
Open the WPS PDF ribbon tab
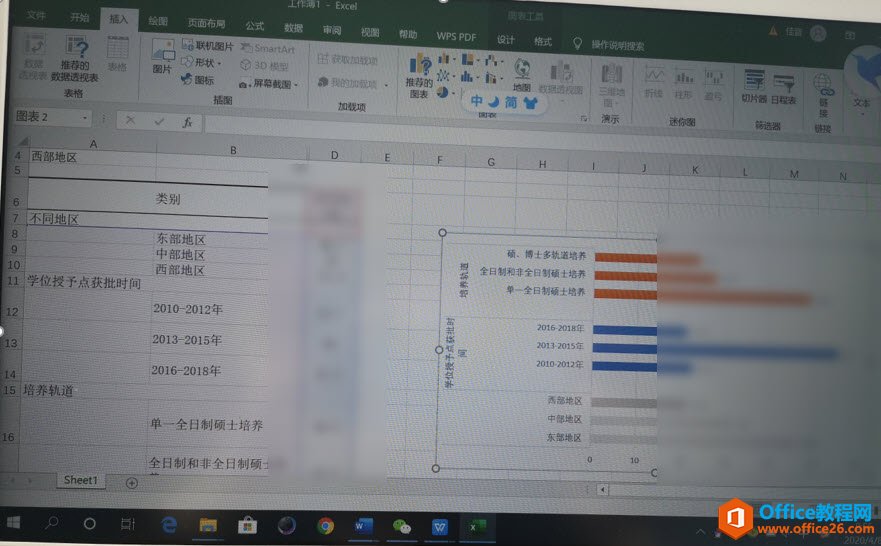point(456,37)
